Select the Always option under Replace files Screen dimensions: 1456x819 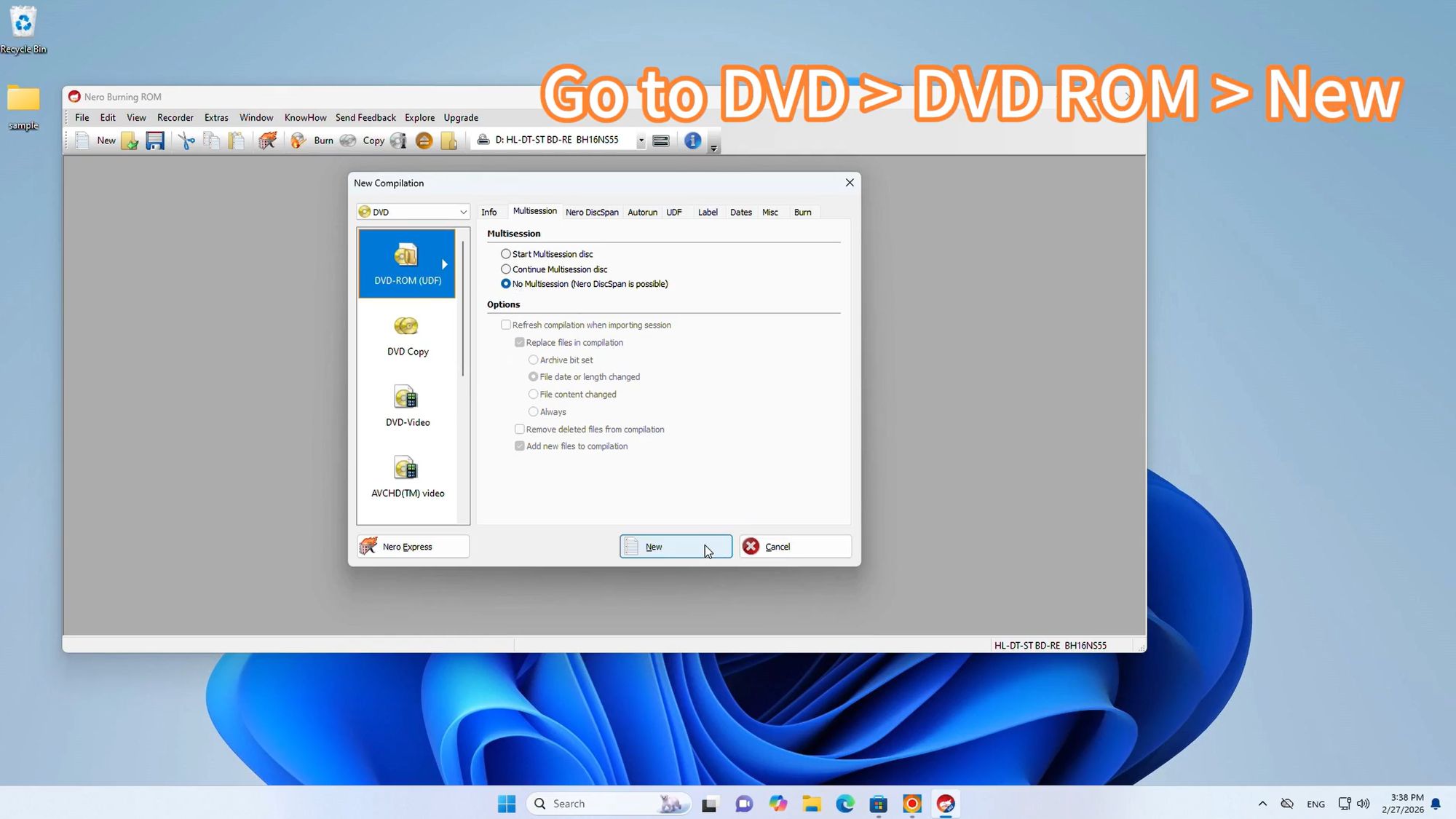534,411
